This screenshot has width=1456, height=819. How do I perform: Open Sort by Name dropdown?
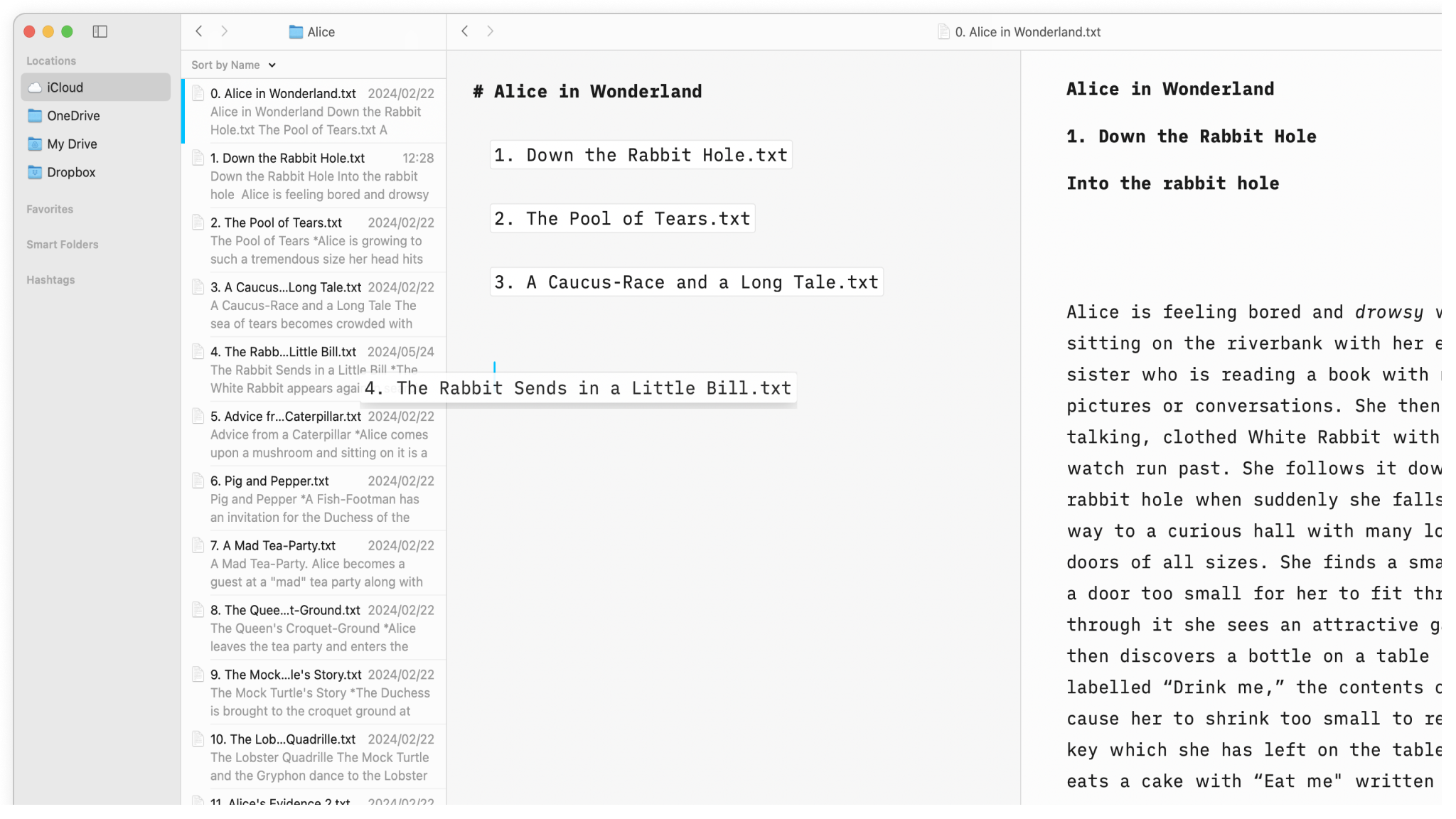234,65
